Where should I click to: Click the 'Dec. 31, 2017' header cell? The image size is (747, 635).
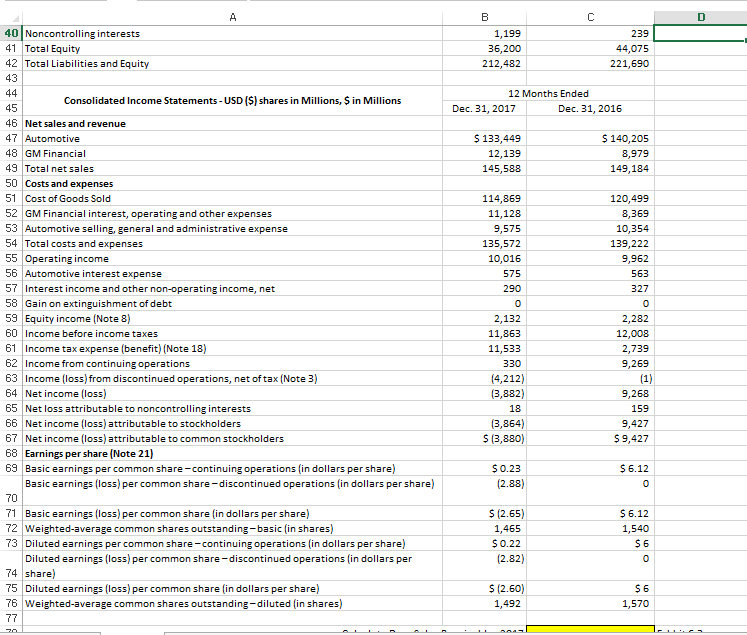[x=484, y=109]
